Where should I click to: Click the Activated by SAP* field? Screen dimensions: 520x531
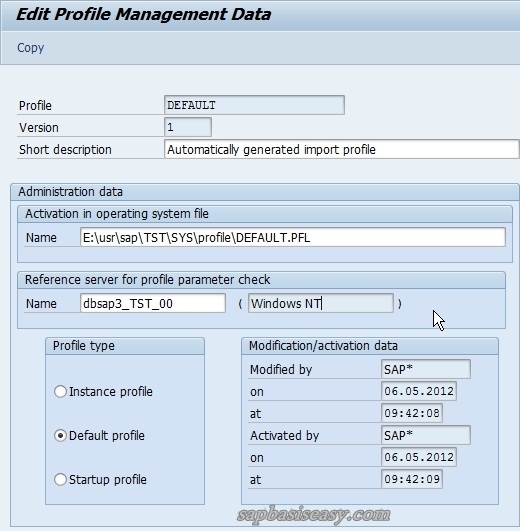(x=426, y=435)
